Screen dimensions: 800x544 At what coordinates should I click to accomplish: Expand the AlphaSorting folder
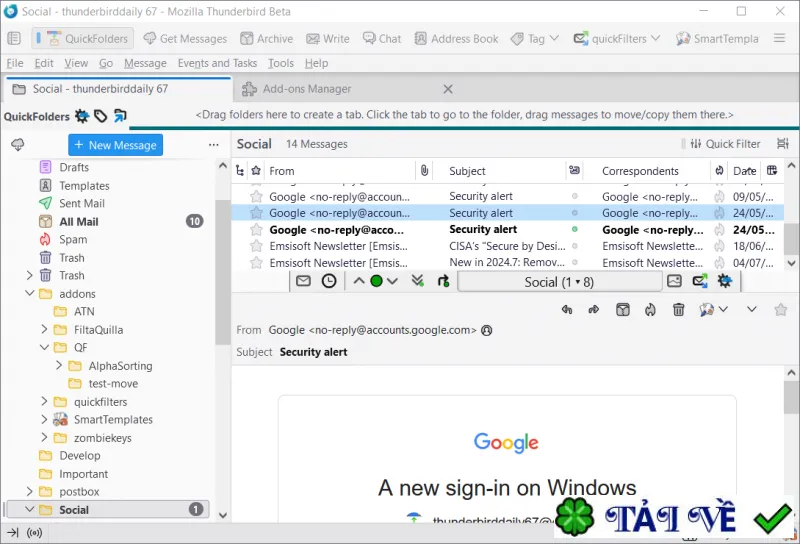pos(59,365)
